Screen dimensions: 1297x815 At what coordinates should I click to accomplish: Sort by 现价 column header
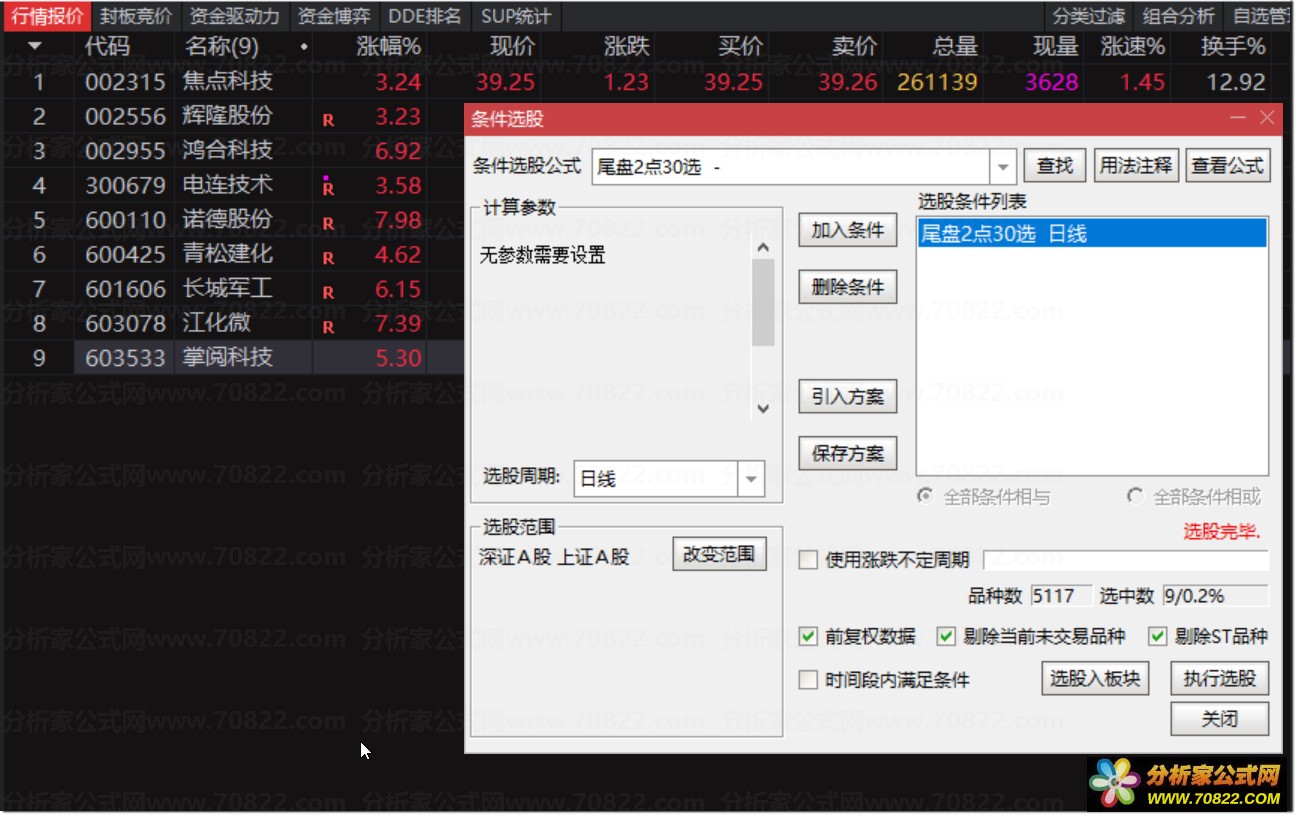click(513, 46)
